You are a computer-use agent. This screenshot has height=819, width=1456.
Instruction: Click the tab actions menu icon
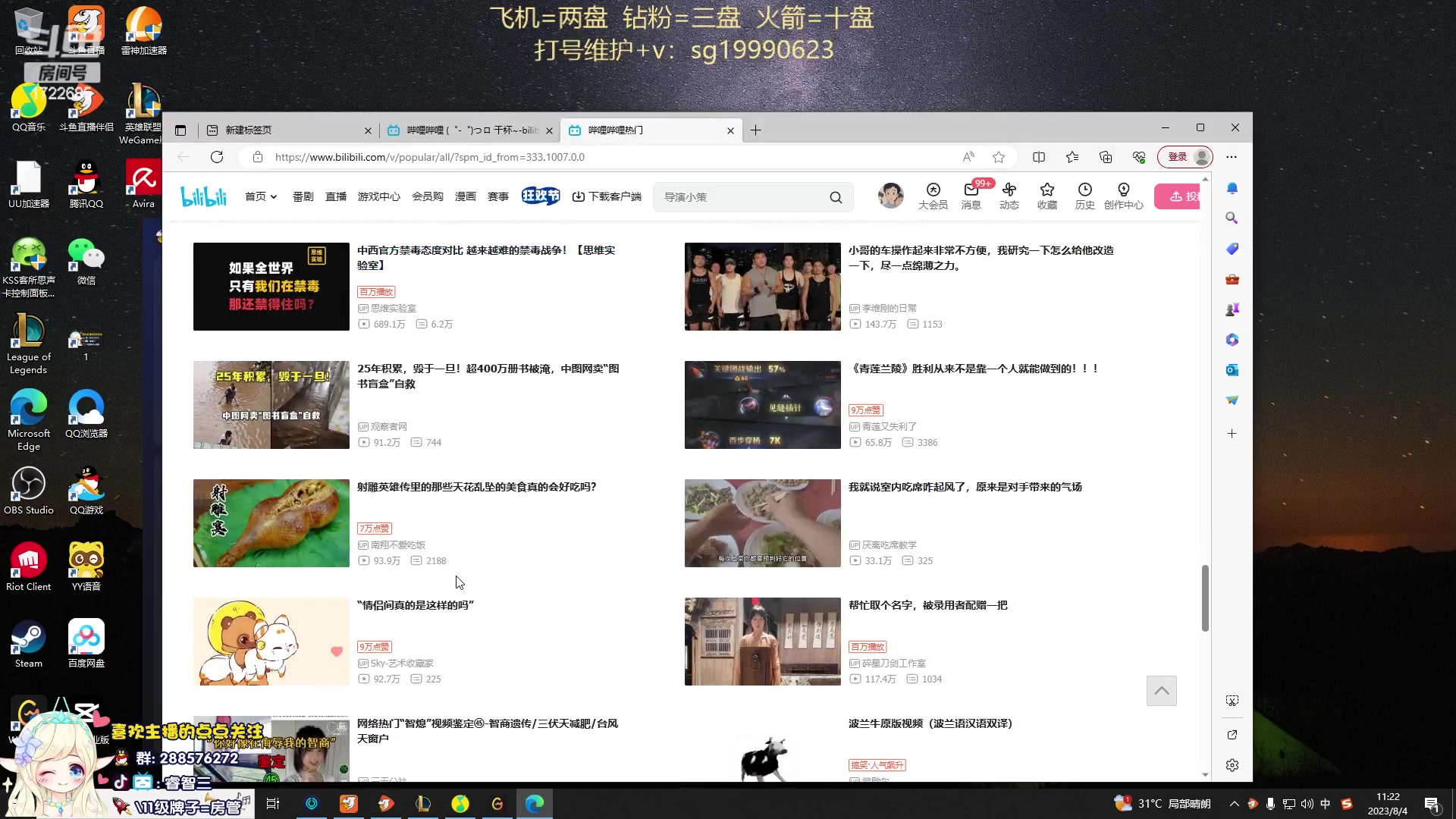tap(180, 130)
